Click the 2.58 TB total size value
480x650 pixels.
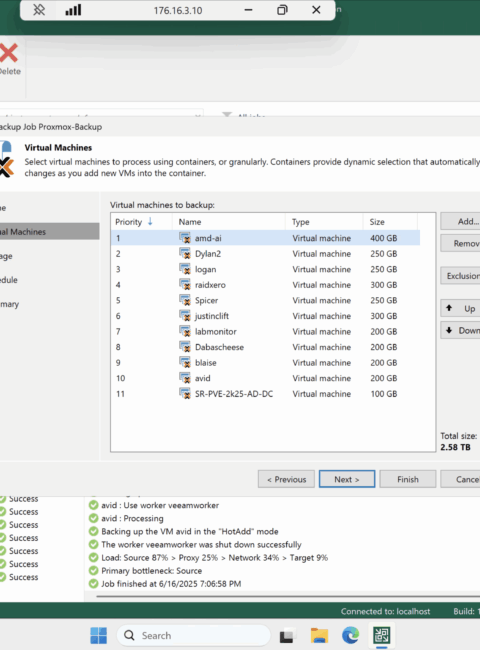pos(455,447)
